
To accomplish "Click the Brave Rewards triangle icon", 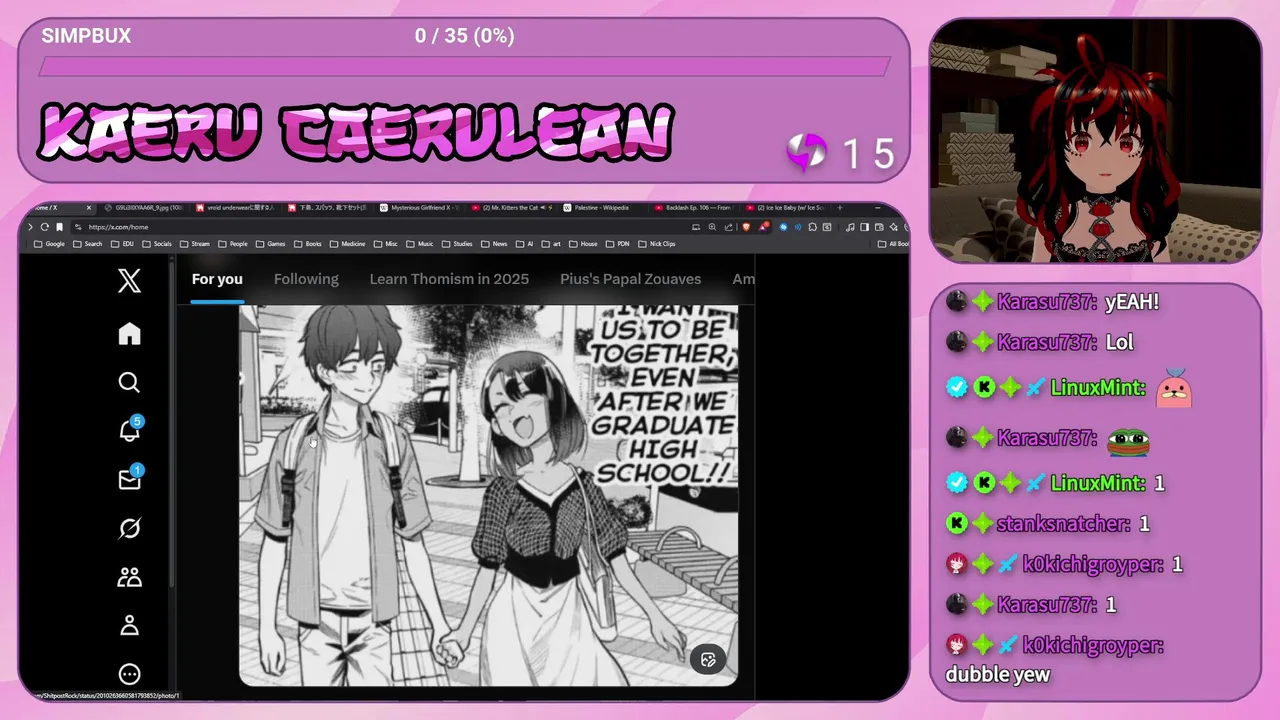I will [x=764, y=227].
